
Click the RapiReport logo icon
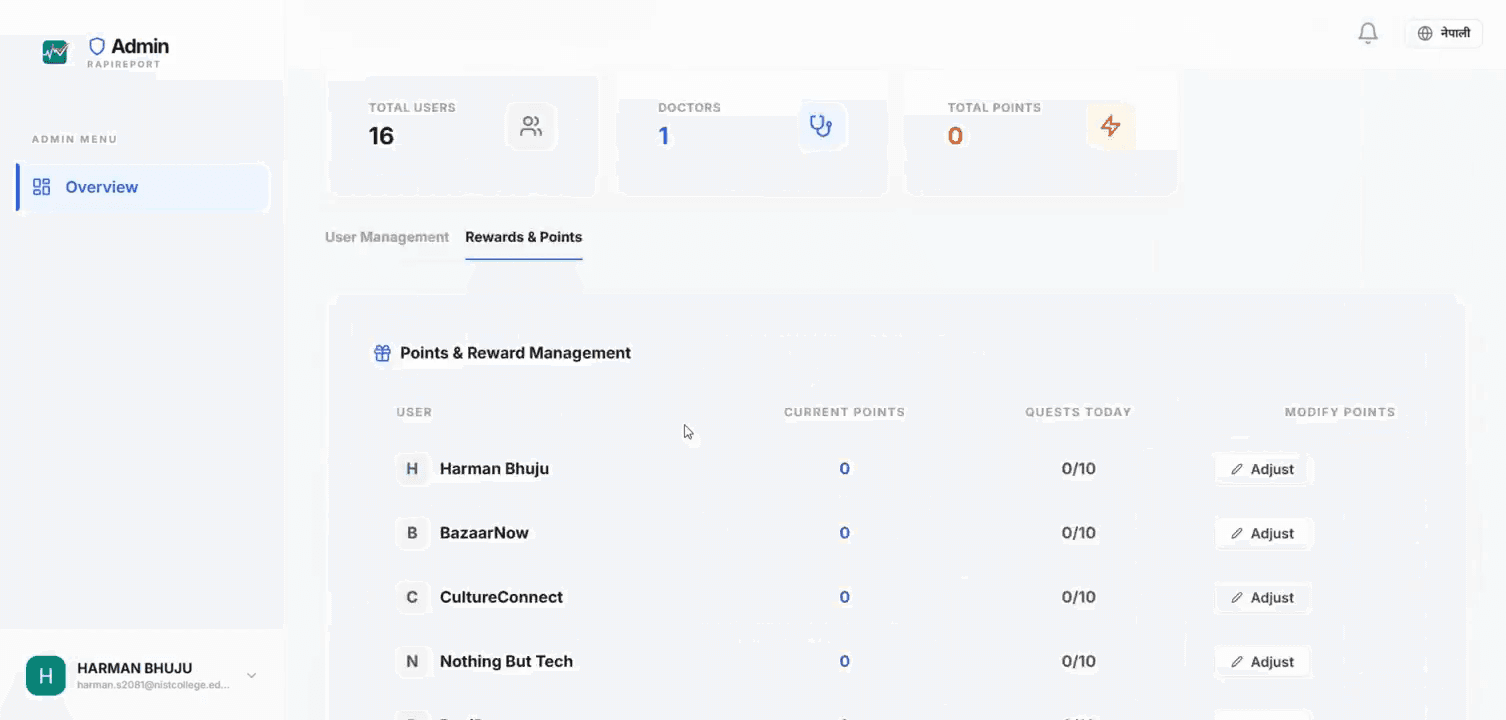(x=55, y=52)
